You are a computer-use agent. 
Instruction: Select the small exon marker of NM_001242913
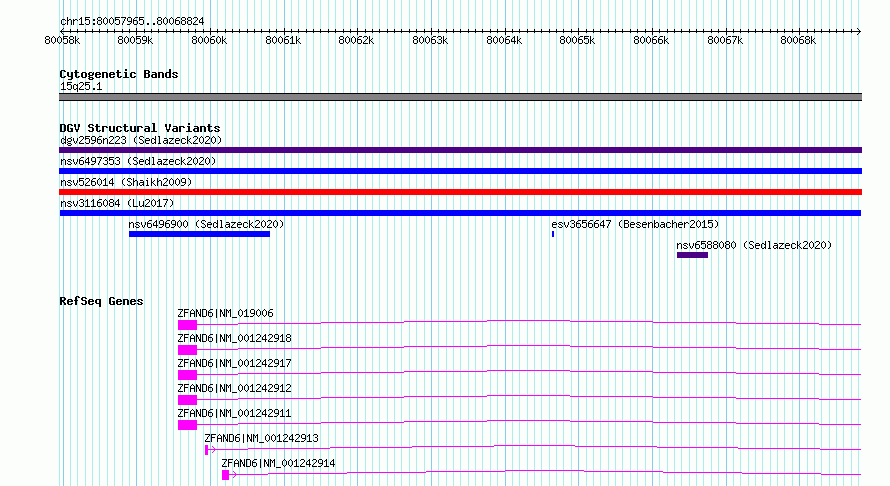coord(207,450)
